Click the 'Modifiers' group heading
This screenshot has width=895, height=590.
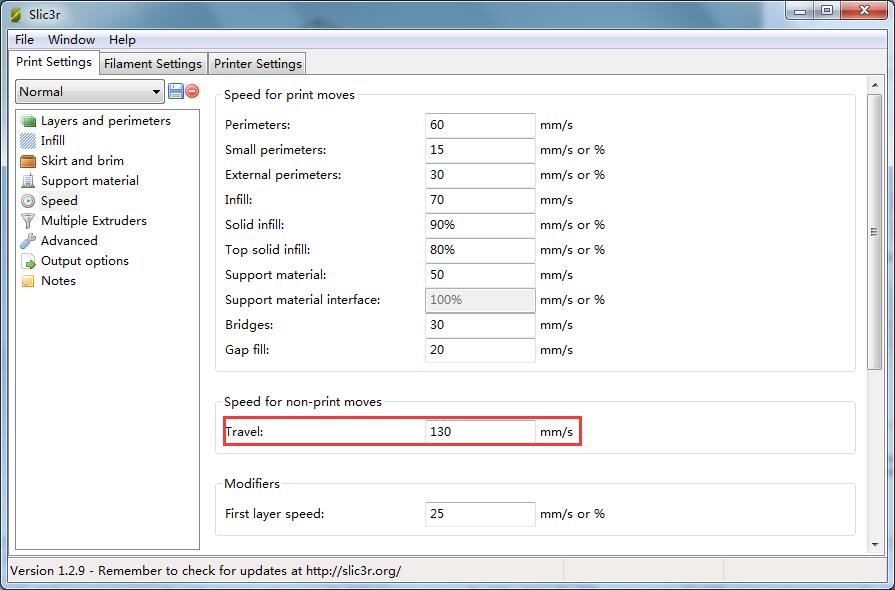252,484
